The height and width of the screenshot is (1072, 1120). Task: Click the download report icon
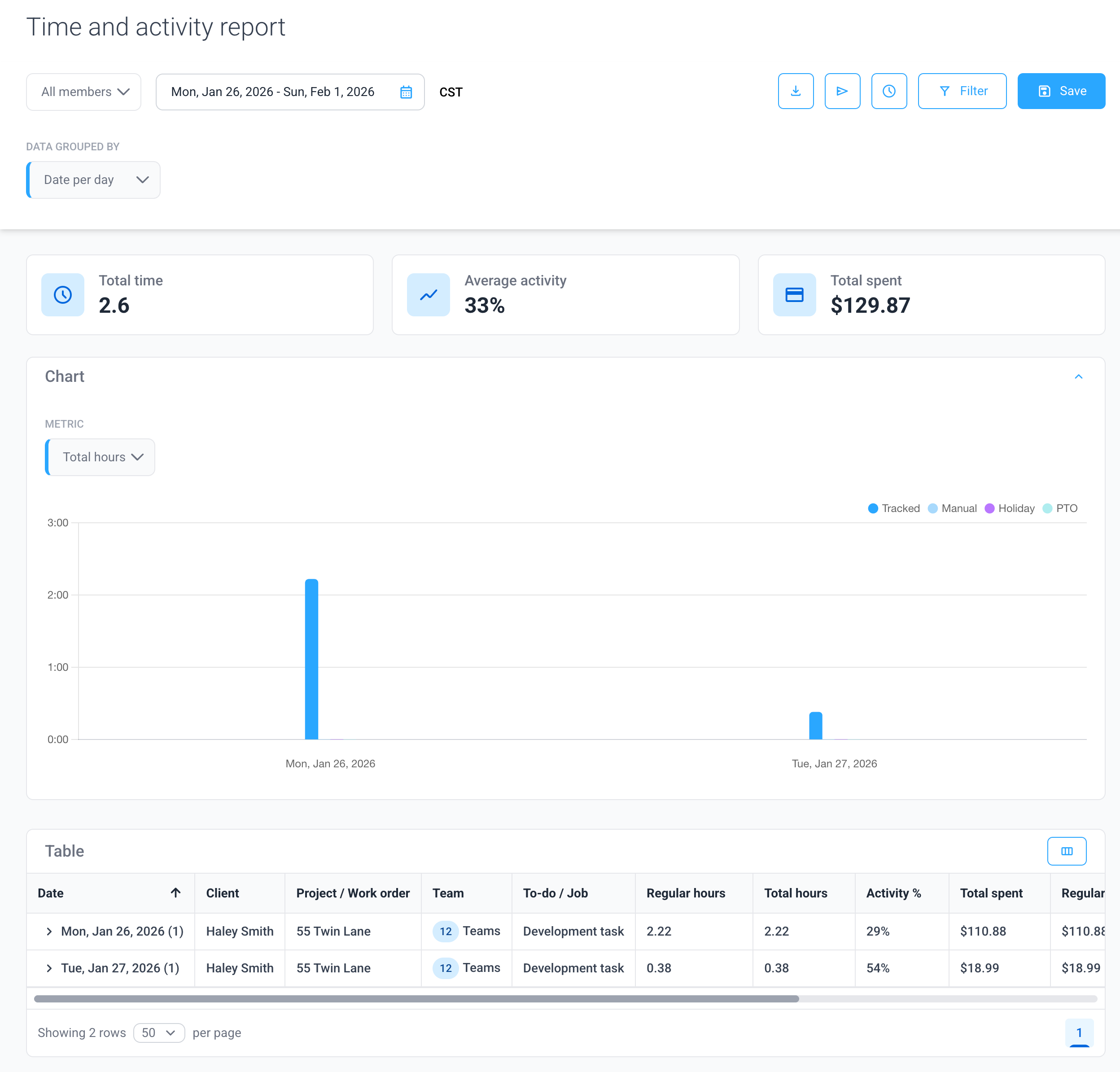(796, 91)
